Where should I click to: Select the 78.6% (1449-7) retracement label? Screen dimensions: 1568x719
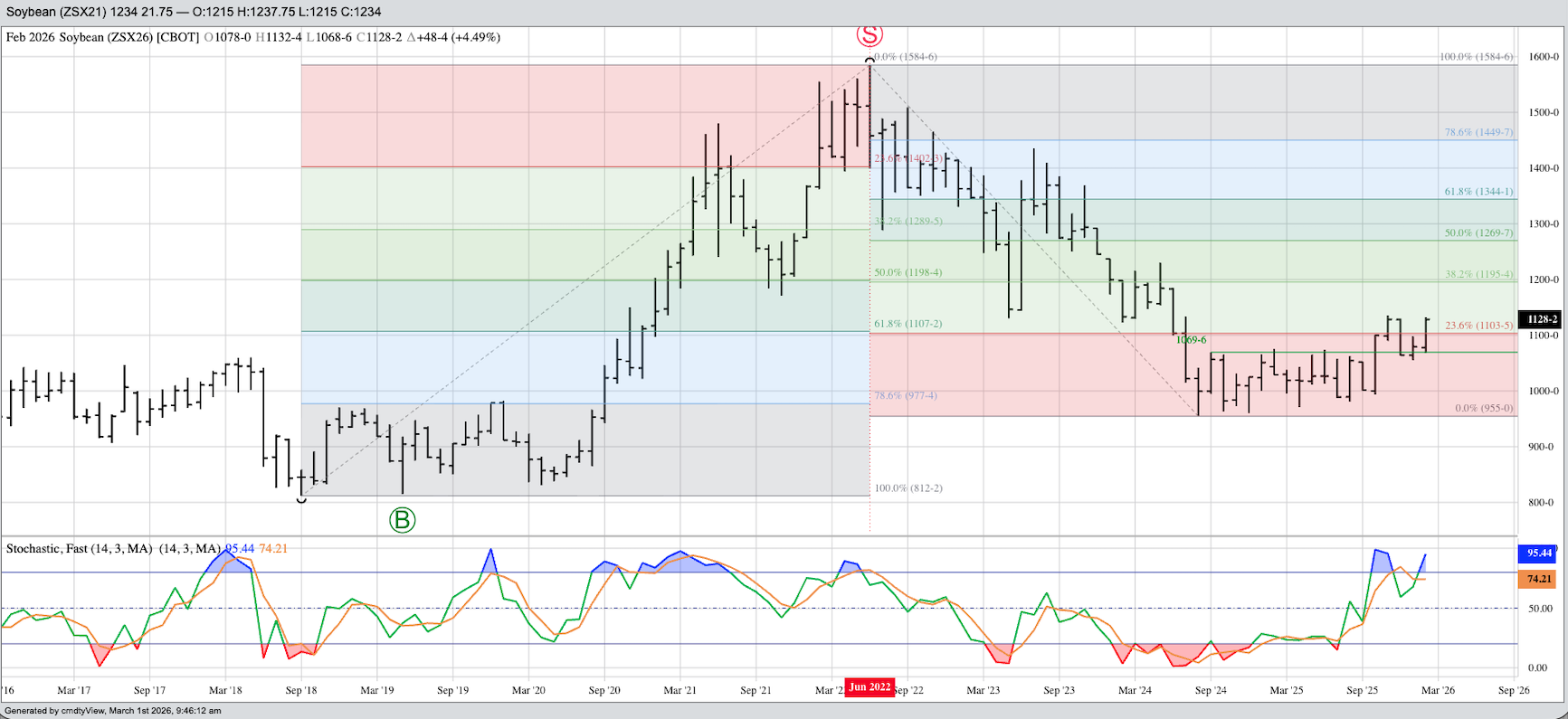pos(1478,132)
